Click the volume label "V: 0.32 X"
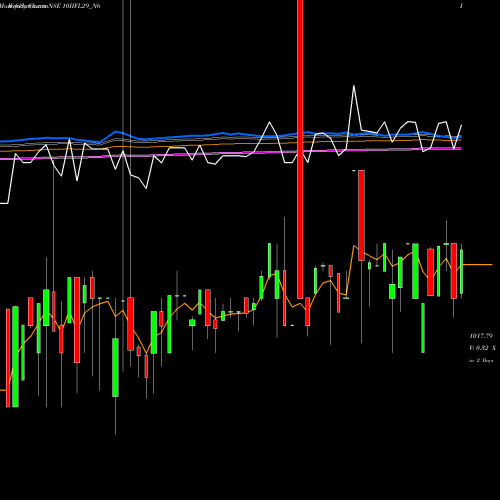 [x=482, y=348]
